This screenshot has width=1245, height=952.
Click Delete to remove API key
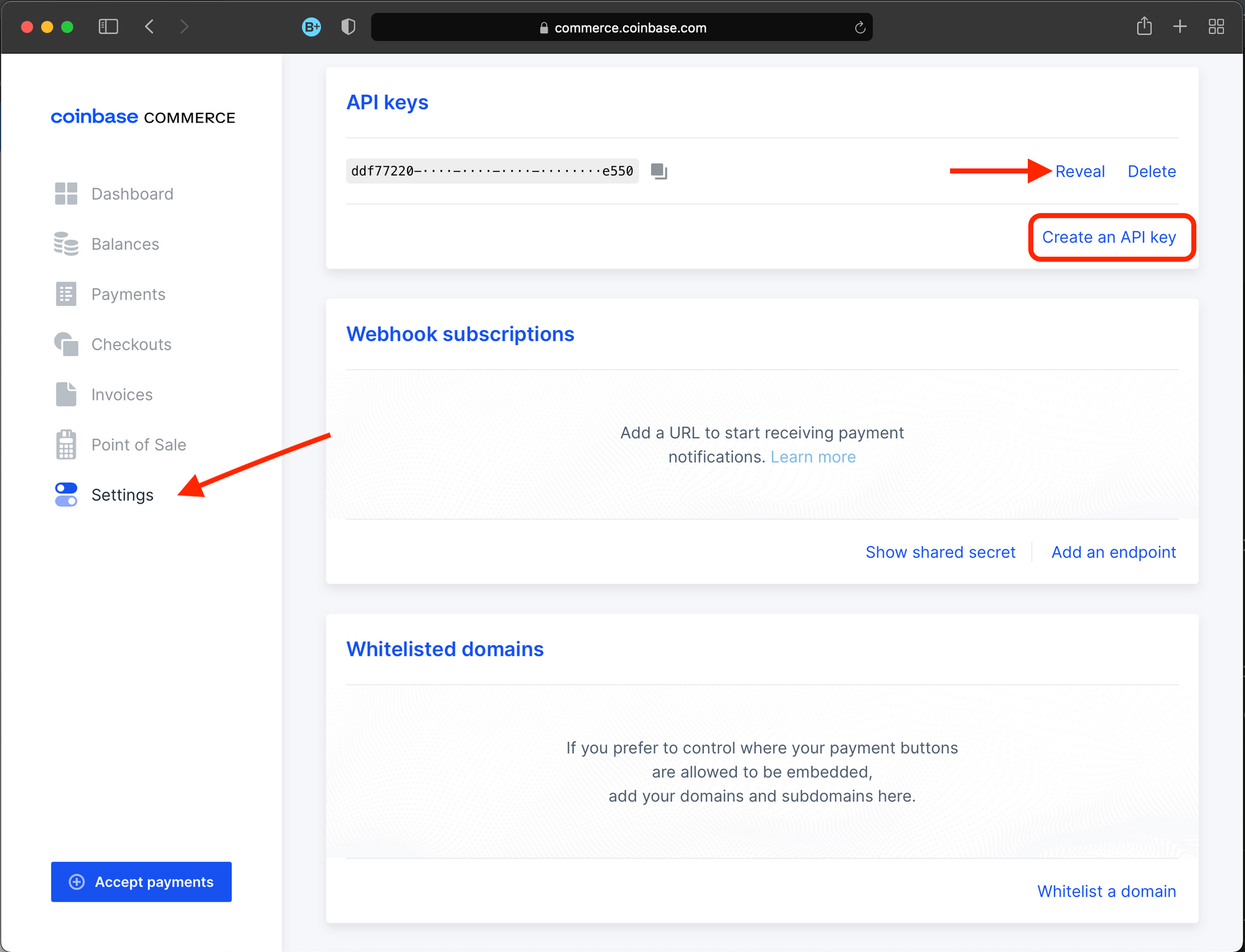[x=1151, y=171]
